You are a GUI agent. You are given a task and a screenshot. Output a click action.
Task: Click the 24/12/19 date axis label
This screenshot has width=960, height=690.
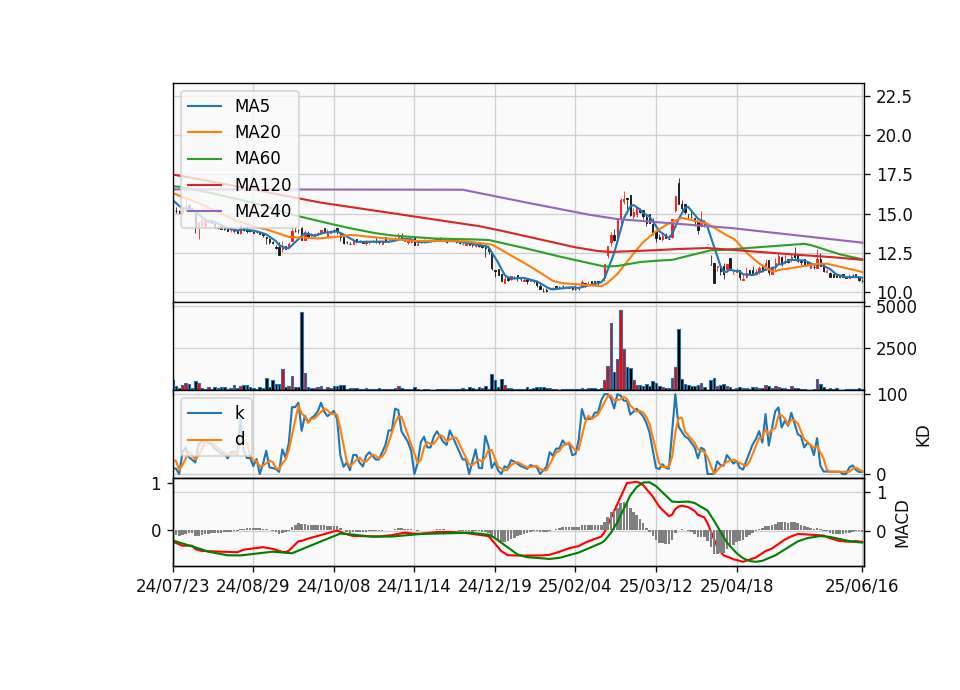click(x=495, y=586)
